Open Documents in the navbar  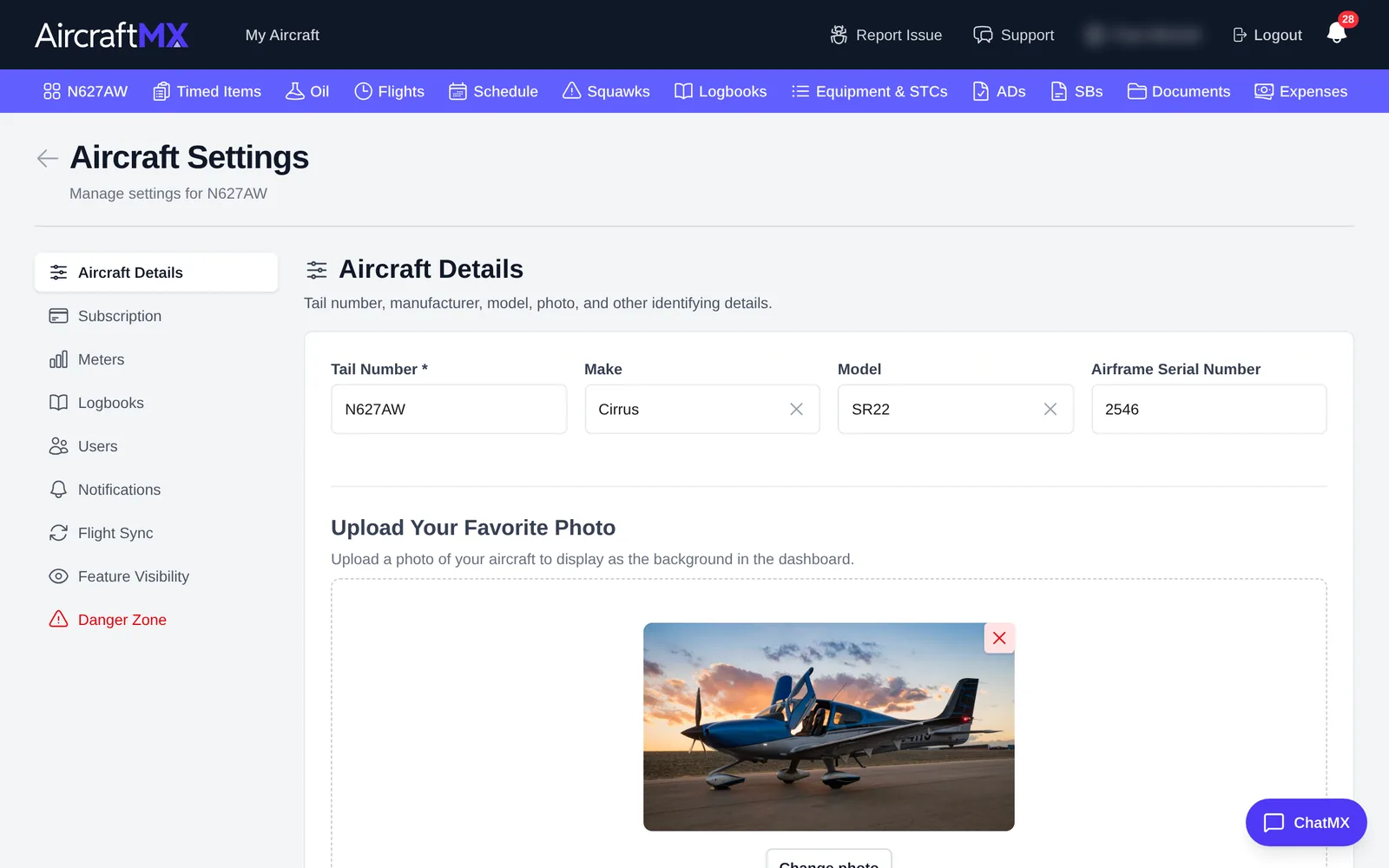pos(1178,91)
